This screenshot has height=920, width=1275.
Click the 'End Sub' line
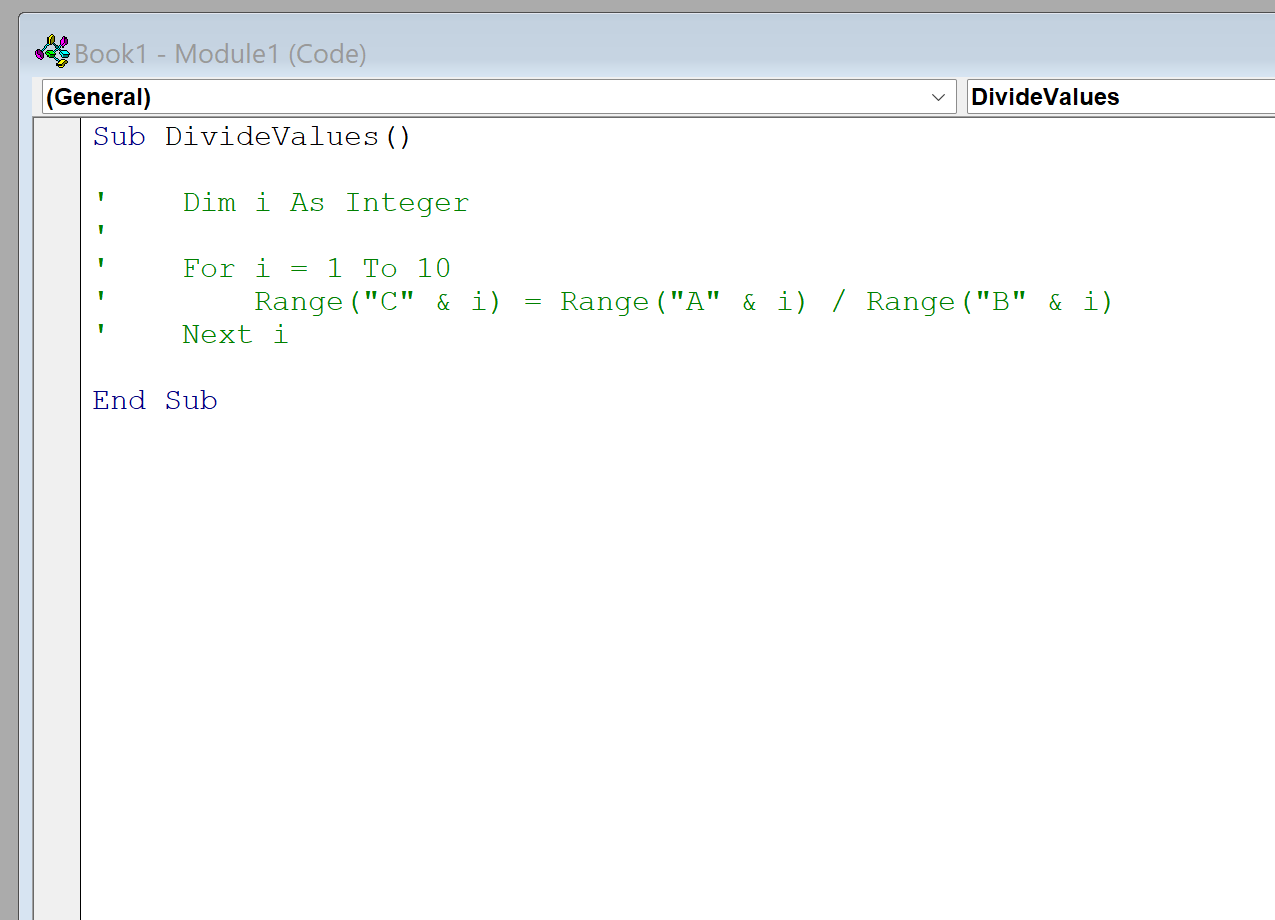[155, 401]
